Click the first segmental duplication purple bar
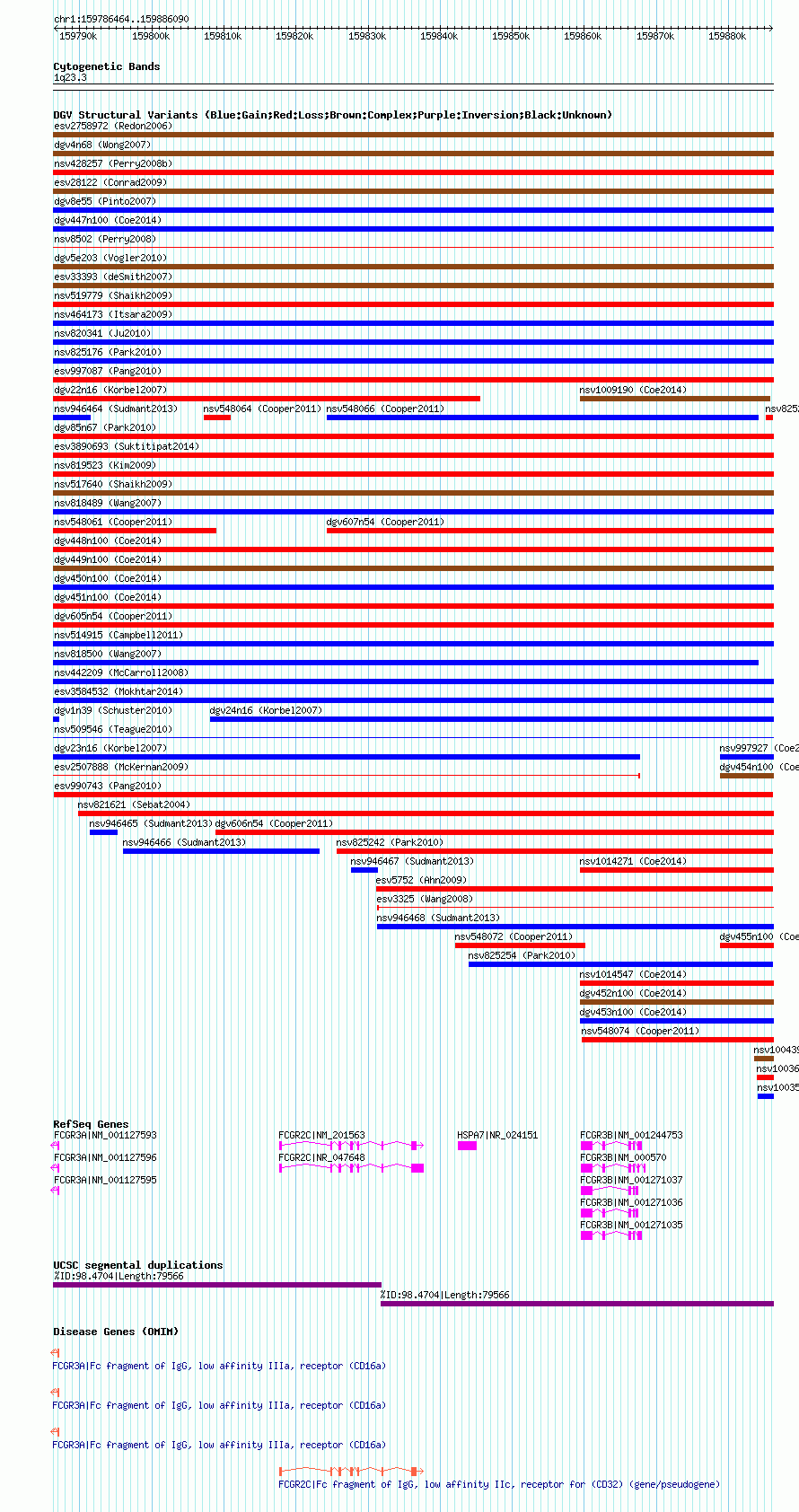The width and height of the screenshot is (799, 1512). pyautogui.click(x=217, y=1285)
